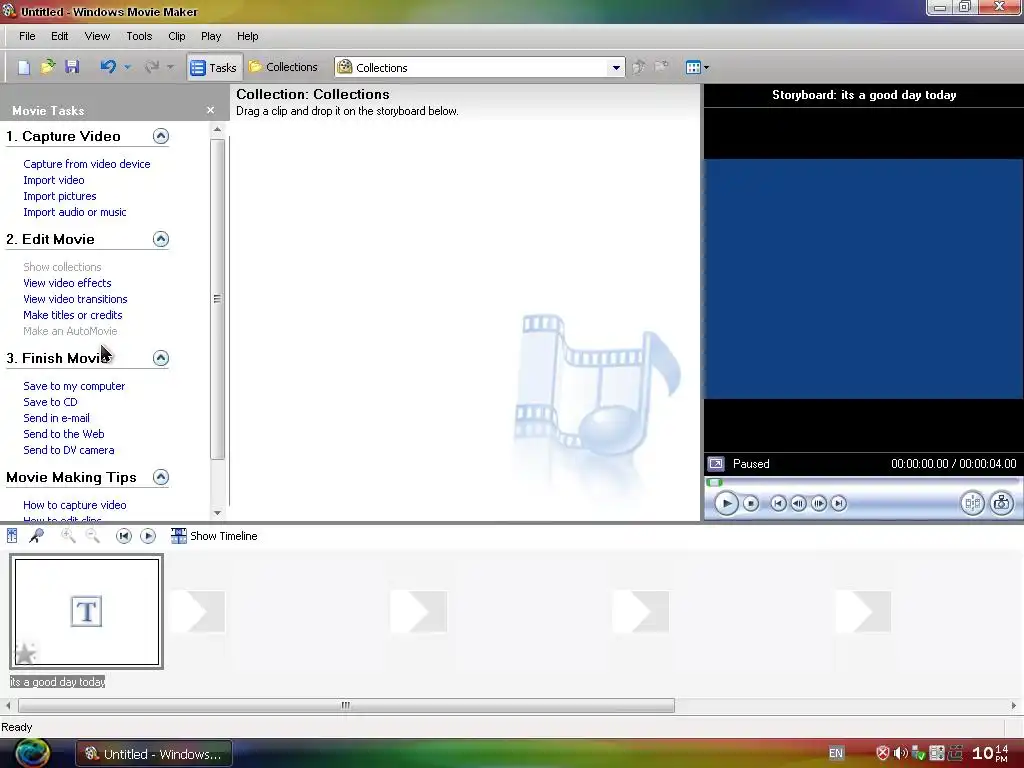Select the title clip thumbnail on storyboard
The image size is (1024, 768).
tap(87, 612)
